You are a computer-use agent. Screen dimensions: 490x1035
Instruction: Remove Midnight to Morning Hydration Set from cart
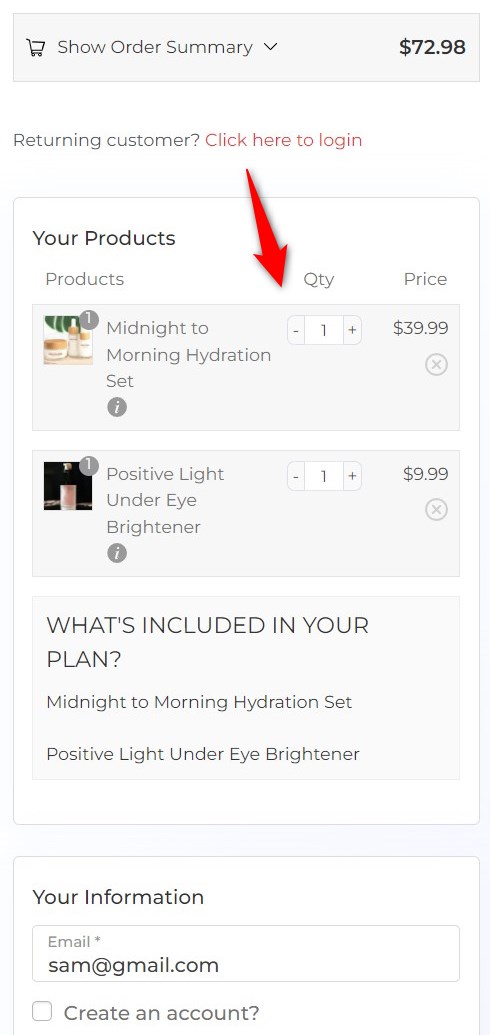click(x=436, y=364)
